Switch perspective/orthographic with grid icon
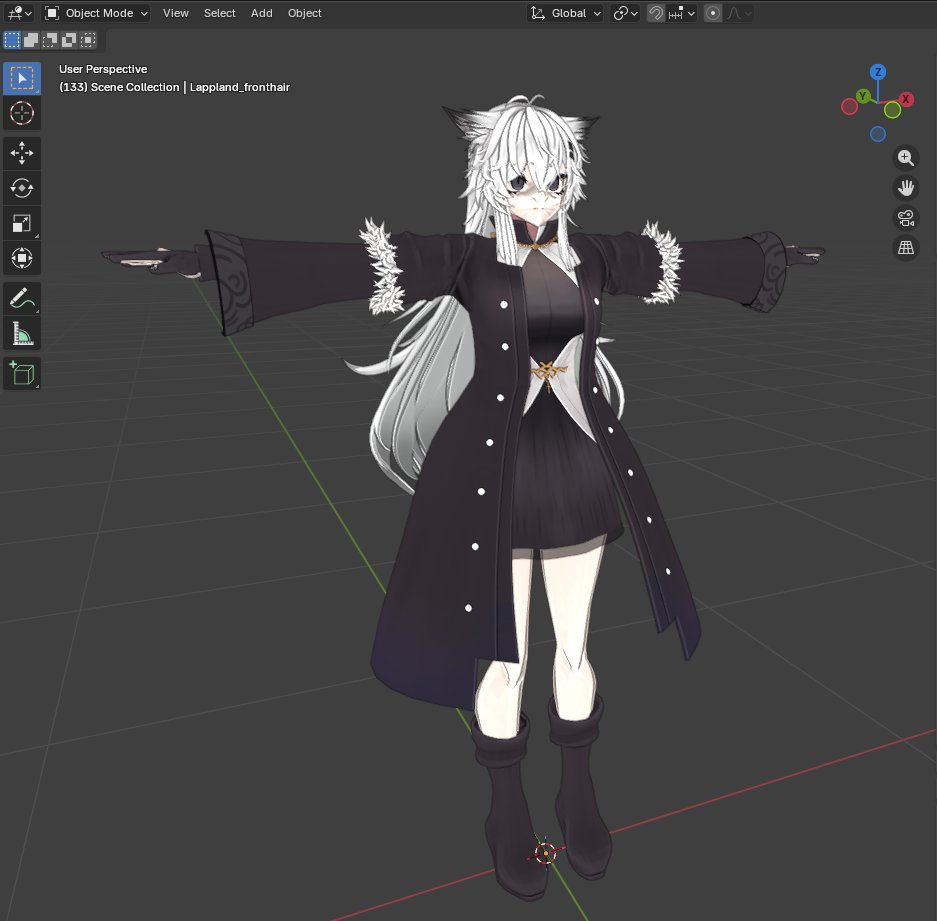 906,247
